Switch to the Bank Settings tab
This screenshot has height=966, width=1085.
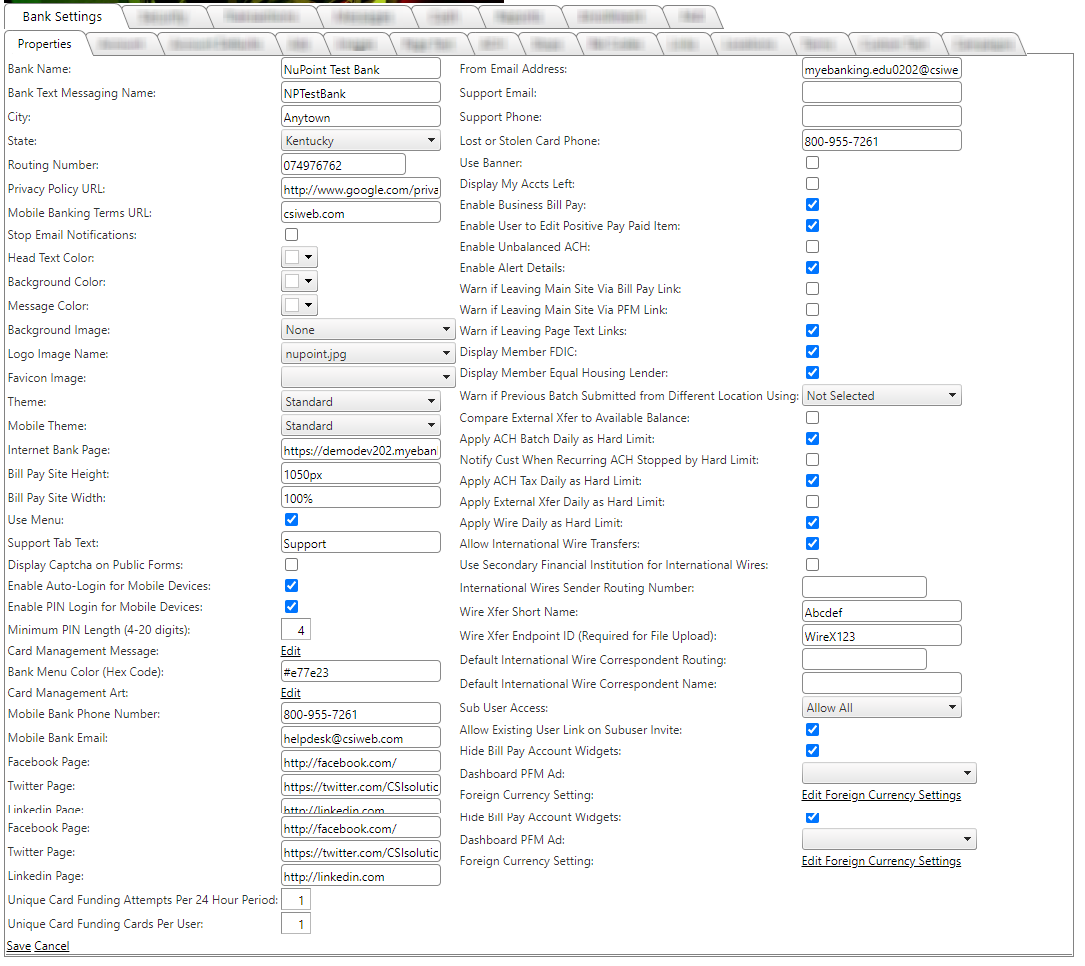point(62,17)
